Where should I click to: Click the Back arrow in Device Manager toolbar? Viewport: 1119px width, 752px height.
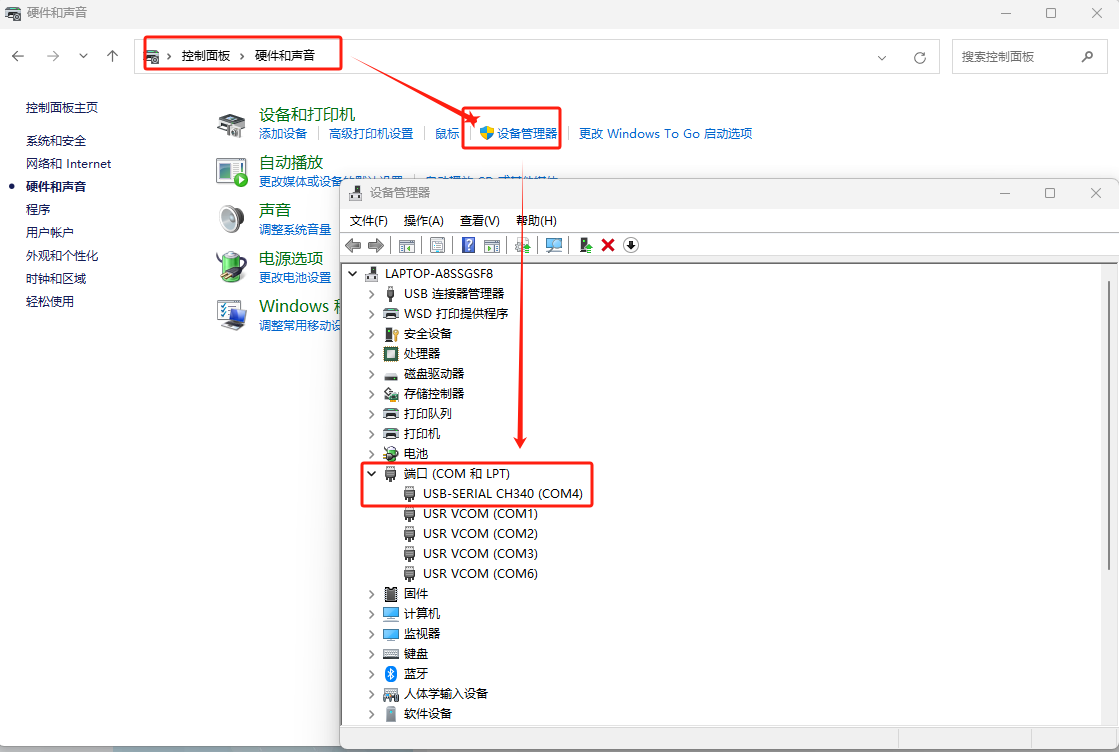point(353,245)
